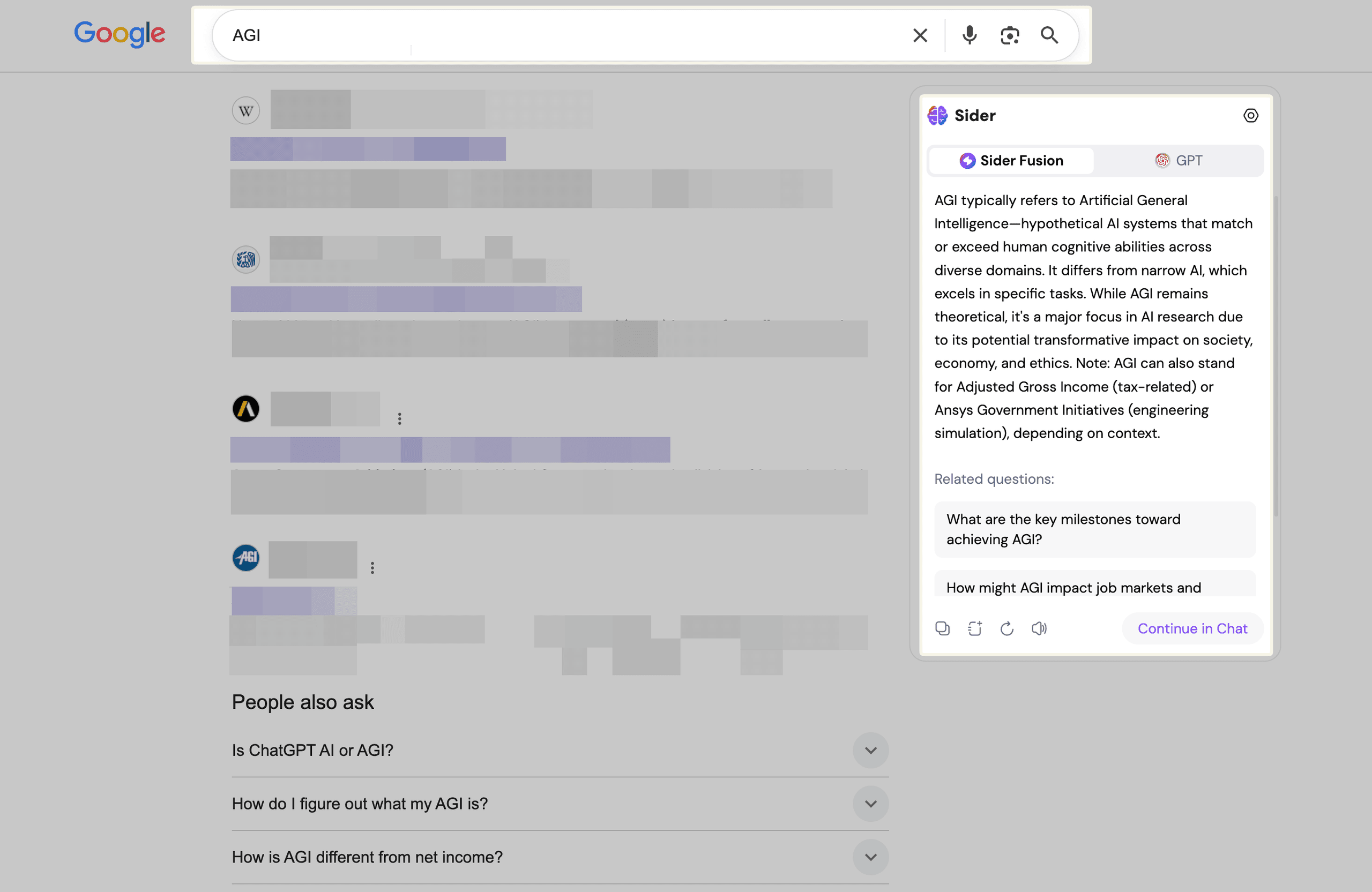Click the Sider brain logo
This screenshot has height=892, width=1372.
point(937,115)
